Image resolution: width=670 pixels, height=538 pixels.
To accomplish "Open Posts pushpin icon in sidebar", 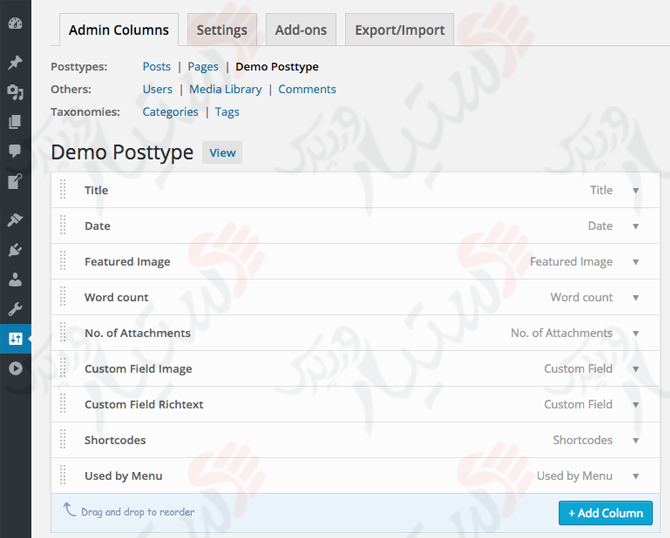I will [15, 62].
